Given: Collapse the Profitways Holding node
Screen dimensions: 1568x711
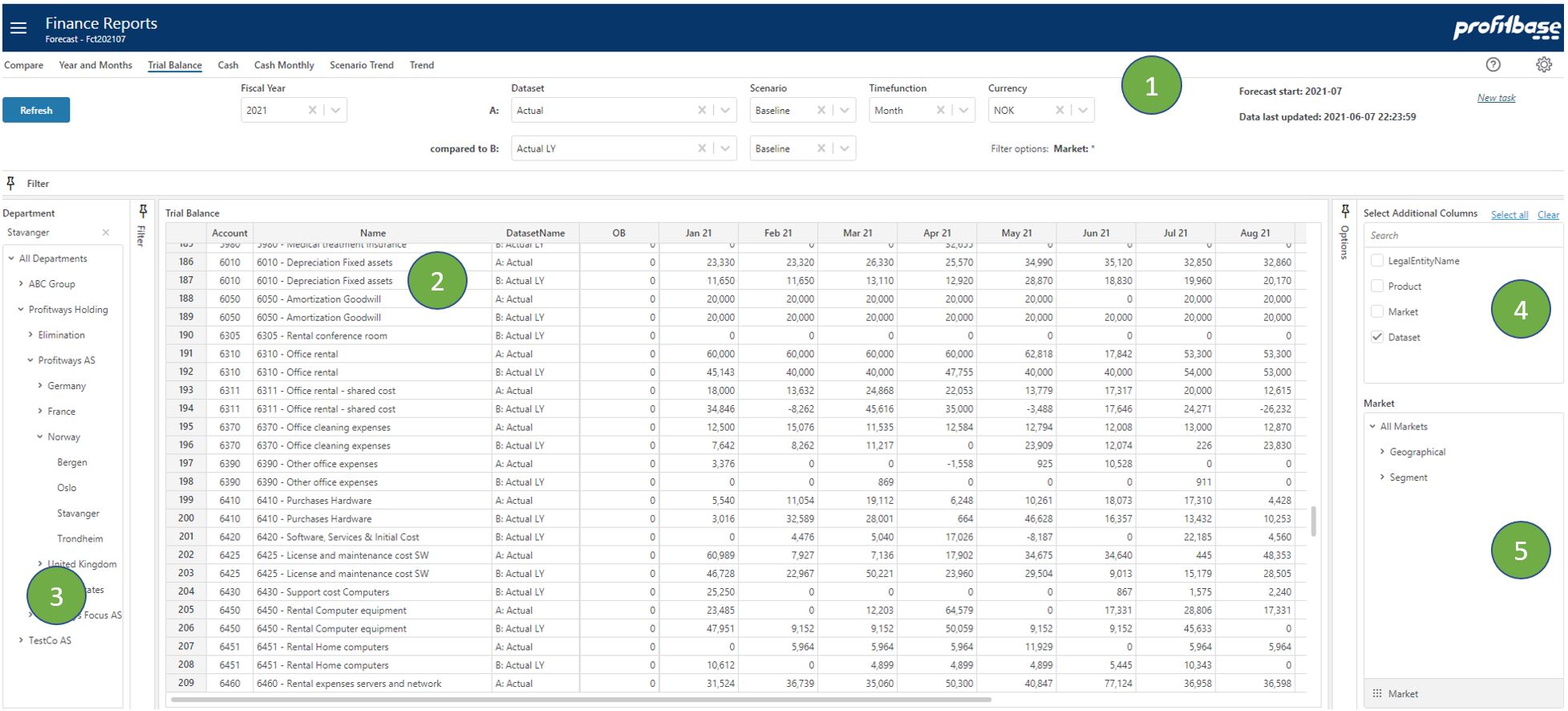Looking at the screenshot, I should pyautogui.click(x=21, y=309).
